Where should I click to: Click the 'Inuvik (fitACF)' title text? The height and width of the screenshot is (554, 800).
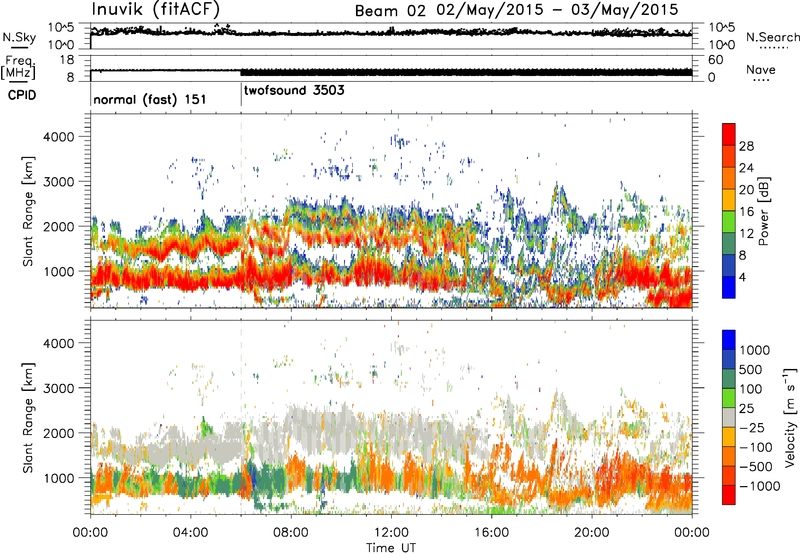click(156, 9)
